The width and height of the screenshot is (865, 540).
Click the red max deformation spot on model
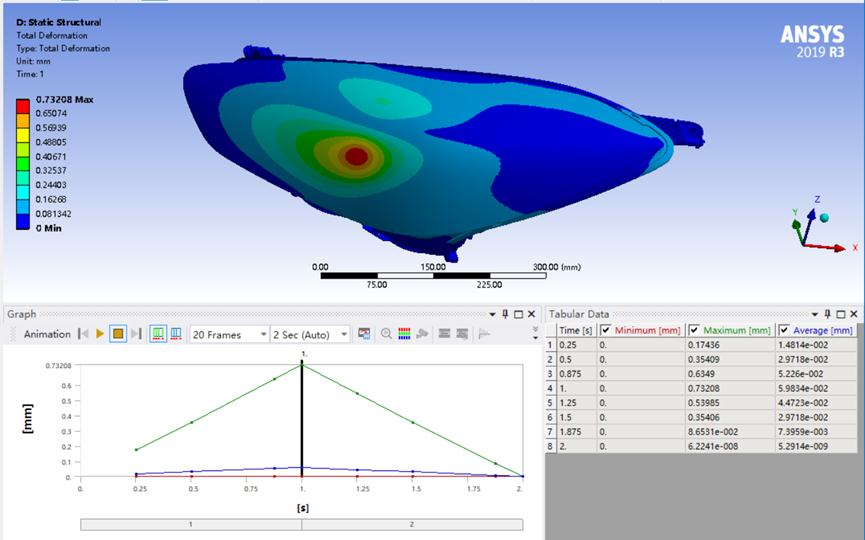(356, 156)
